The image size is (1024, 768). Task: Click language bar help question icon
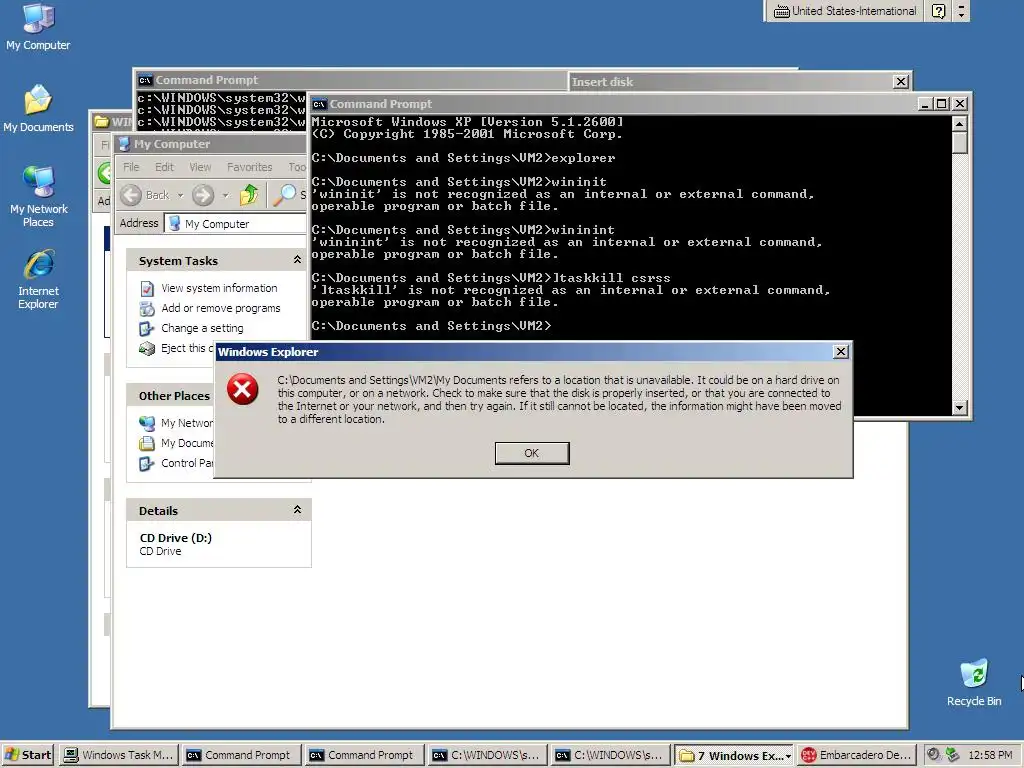[x=938, y=11]
